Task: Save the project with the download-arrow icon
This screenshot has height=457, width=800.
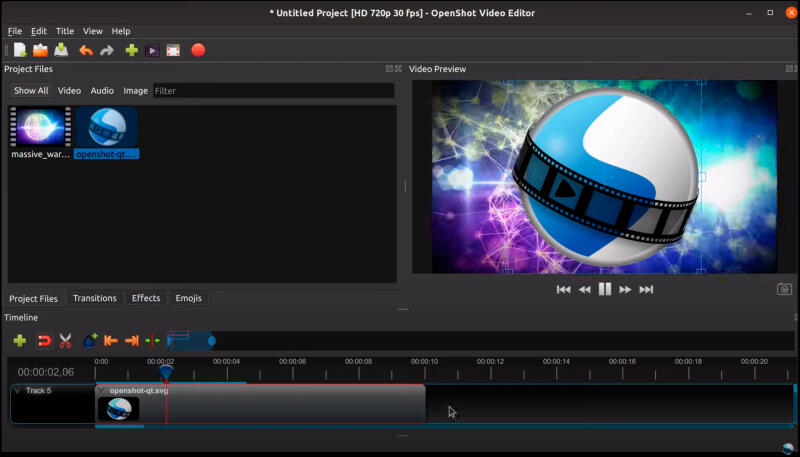Action: pyautogui.click(x=61, y=50)
